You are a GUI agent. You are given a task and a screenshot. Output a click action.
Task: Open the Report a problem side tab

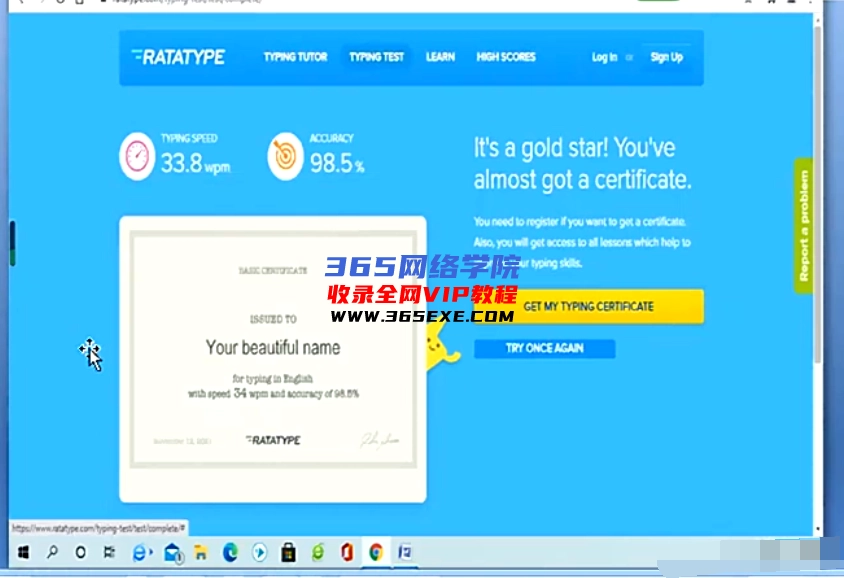click(803, 225)
